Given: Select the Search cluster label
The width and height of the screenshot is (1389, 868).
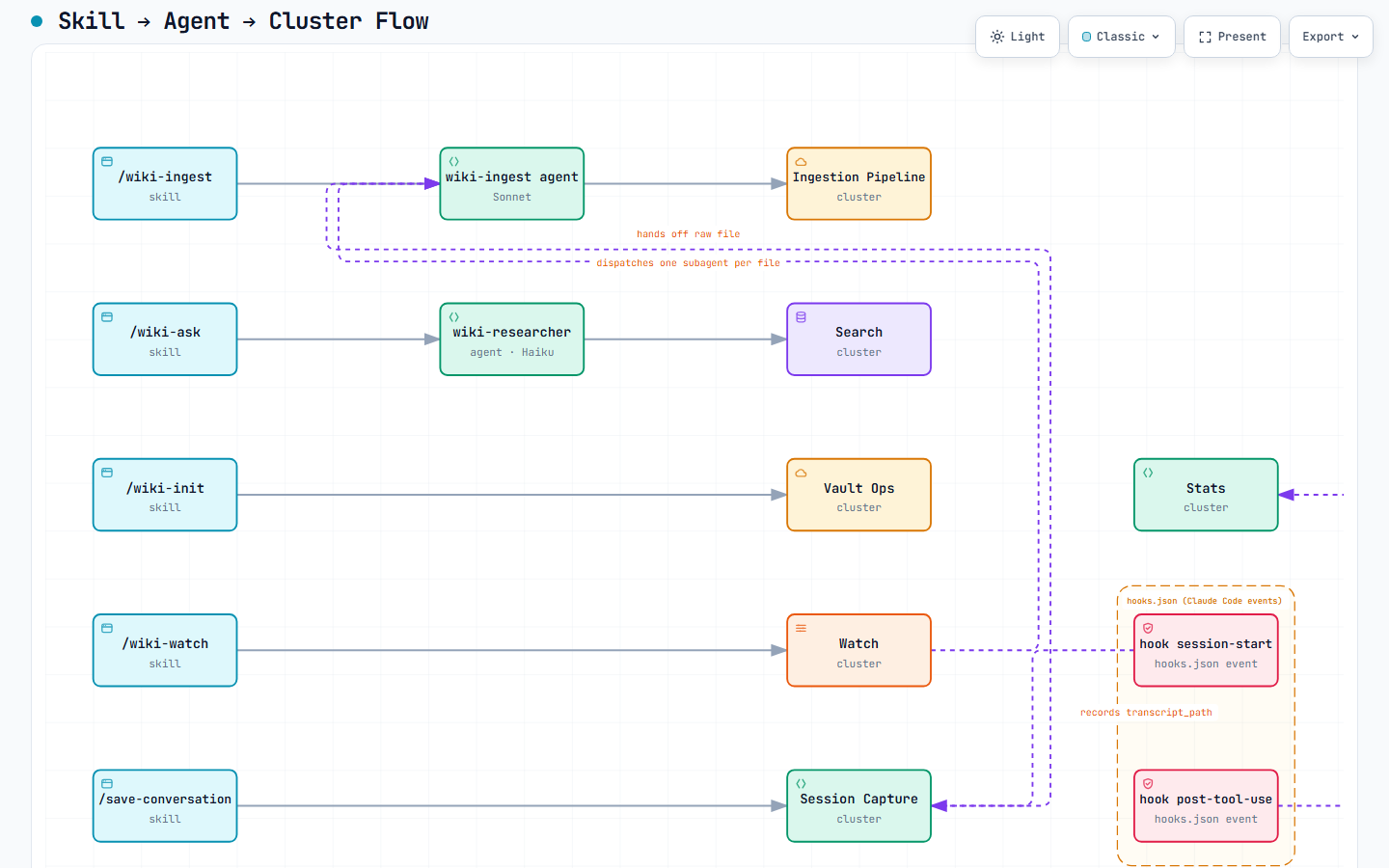Looking at the screenshot, I should (858, 332).
